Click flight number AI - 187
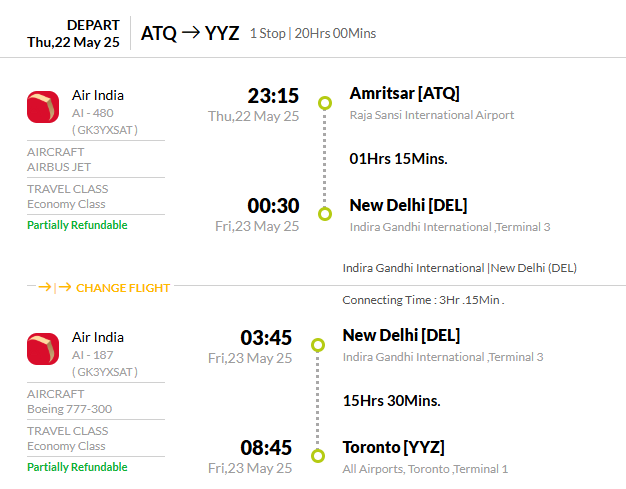 [93, 355]
